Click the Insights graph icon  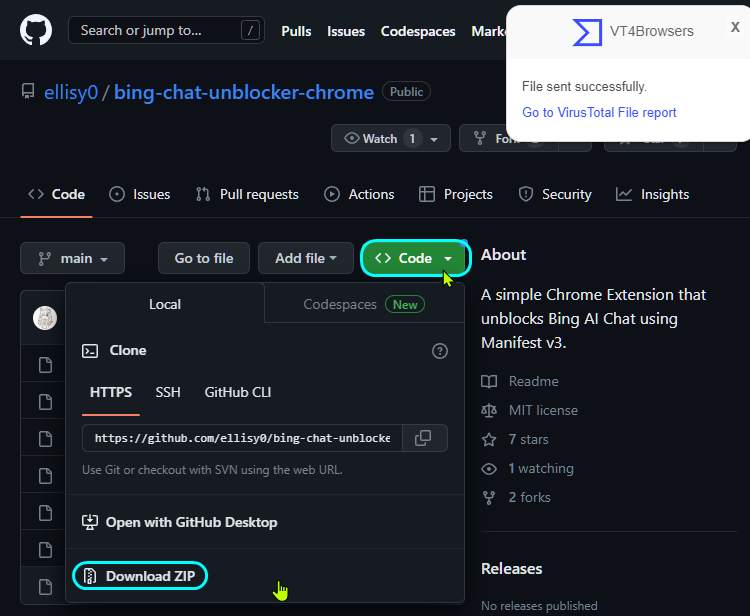(x=624, y=194)
